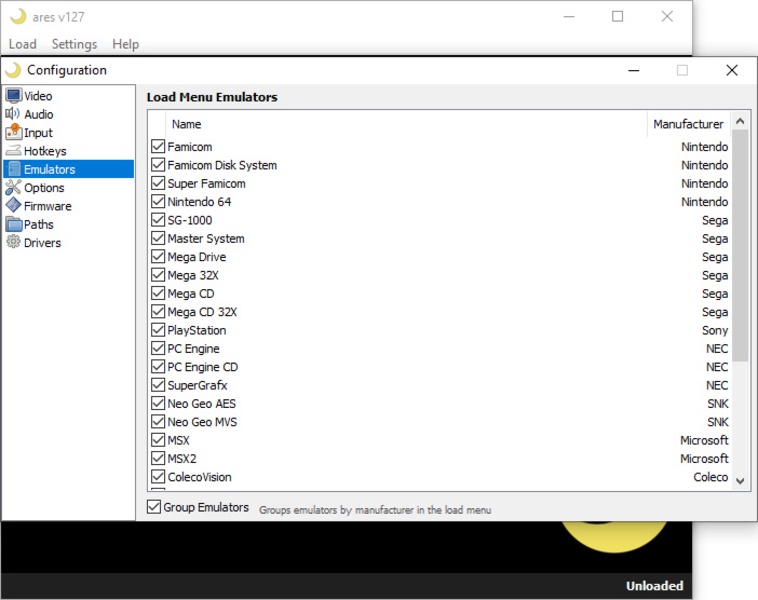Screen dimensions: 758x600
Task: Open the Load menu
Action: [22, 44]
